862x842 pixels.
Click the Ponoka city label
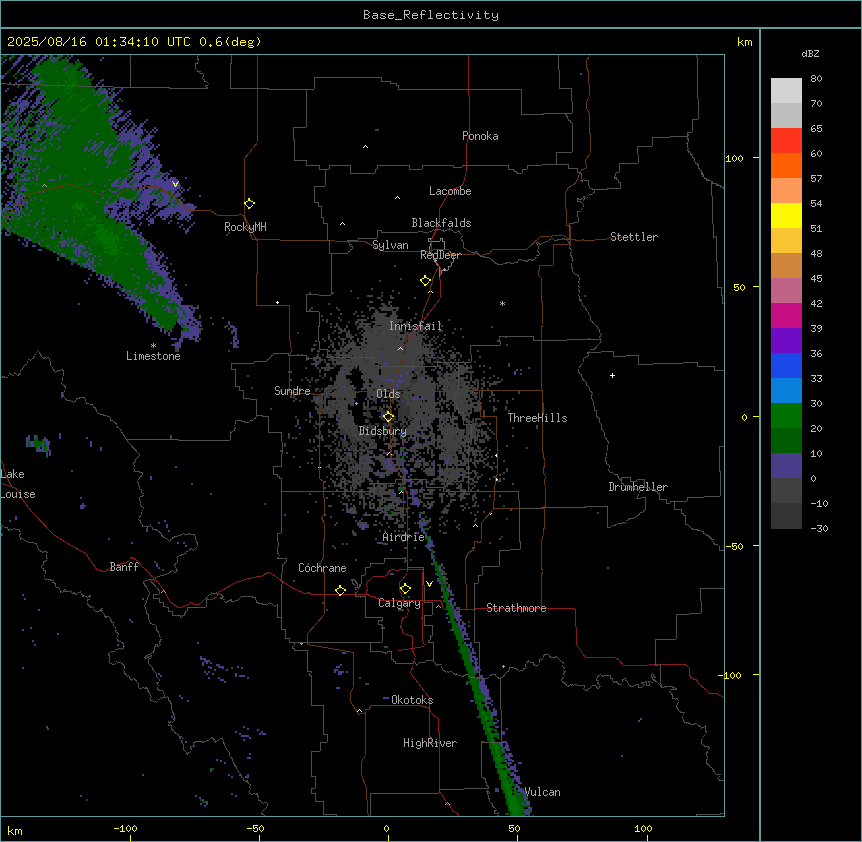(480, 136)
